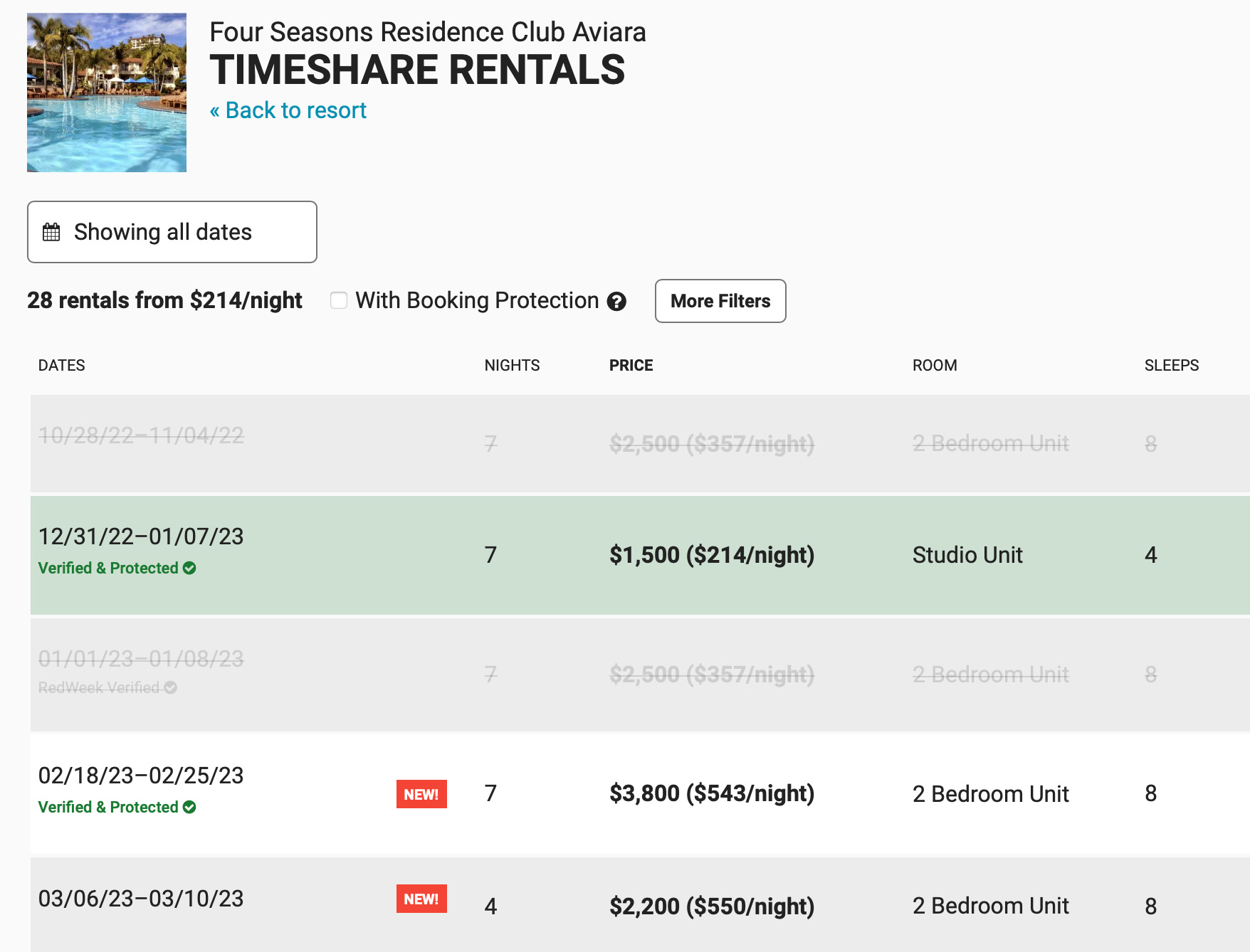Sort listings by the PRICE column header
Screen dimensions: 1250x952
pyautogui.click(x=630, y=365)
